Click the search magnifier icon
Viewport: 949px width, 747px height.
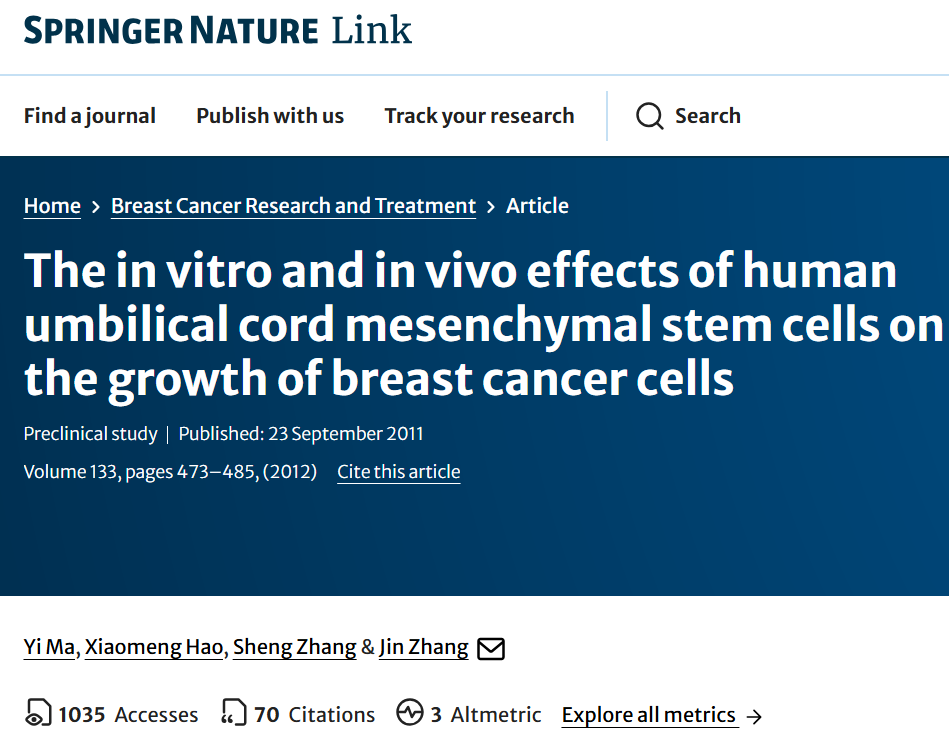pos(649,116)
